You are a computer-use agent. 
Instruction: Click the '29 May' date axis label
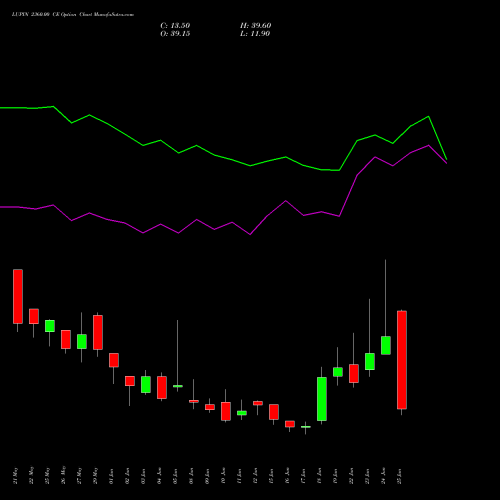coord(95,476)
